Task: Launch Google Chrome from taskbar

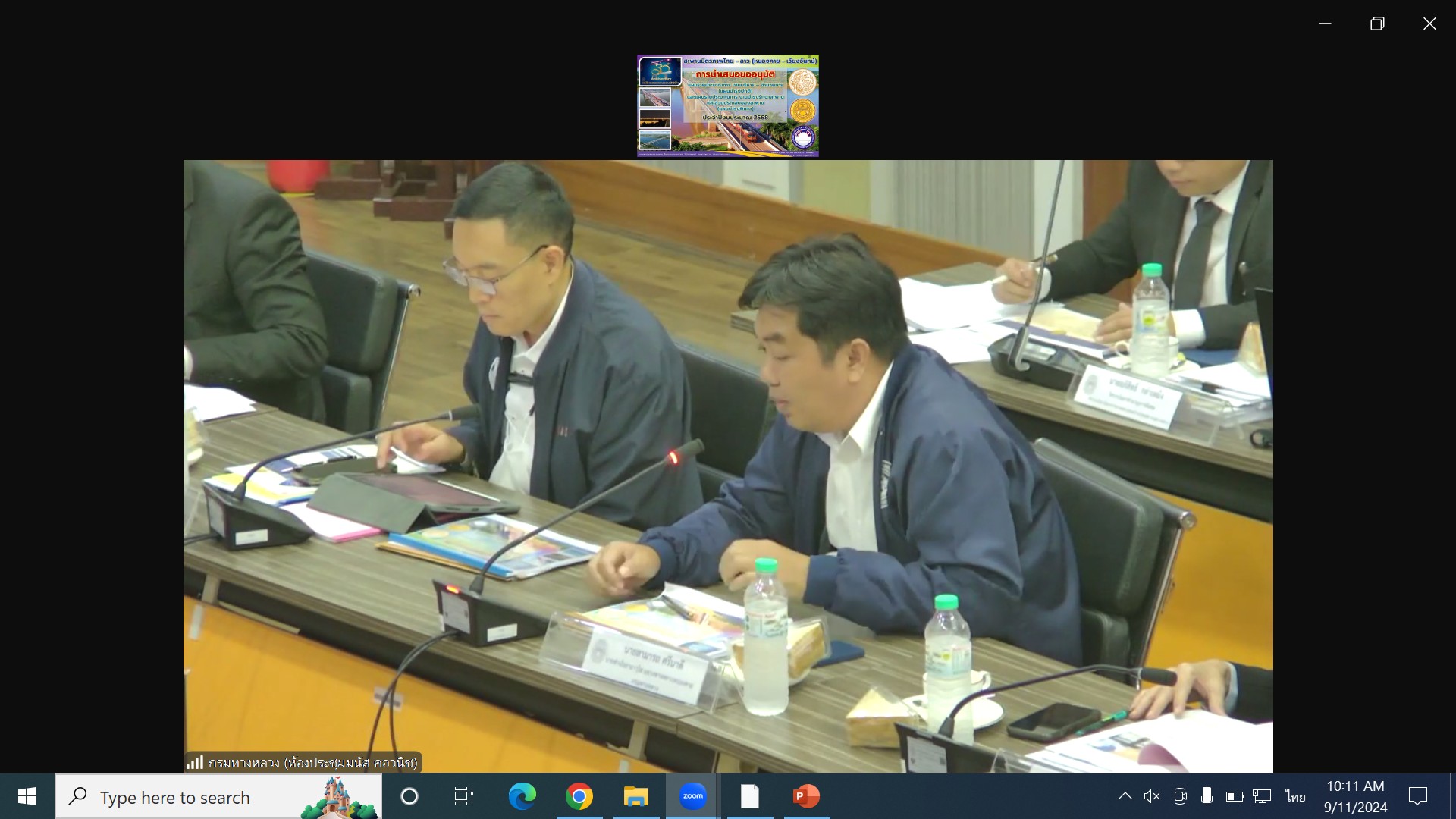Action: 579,796
